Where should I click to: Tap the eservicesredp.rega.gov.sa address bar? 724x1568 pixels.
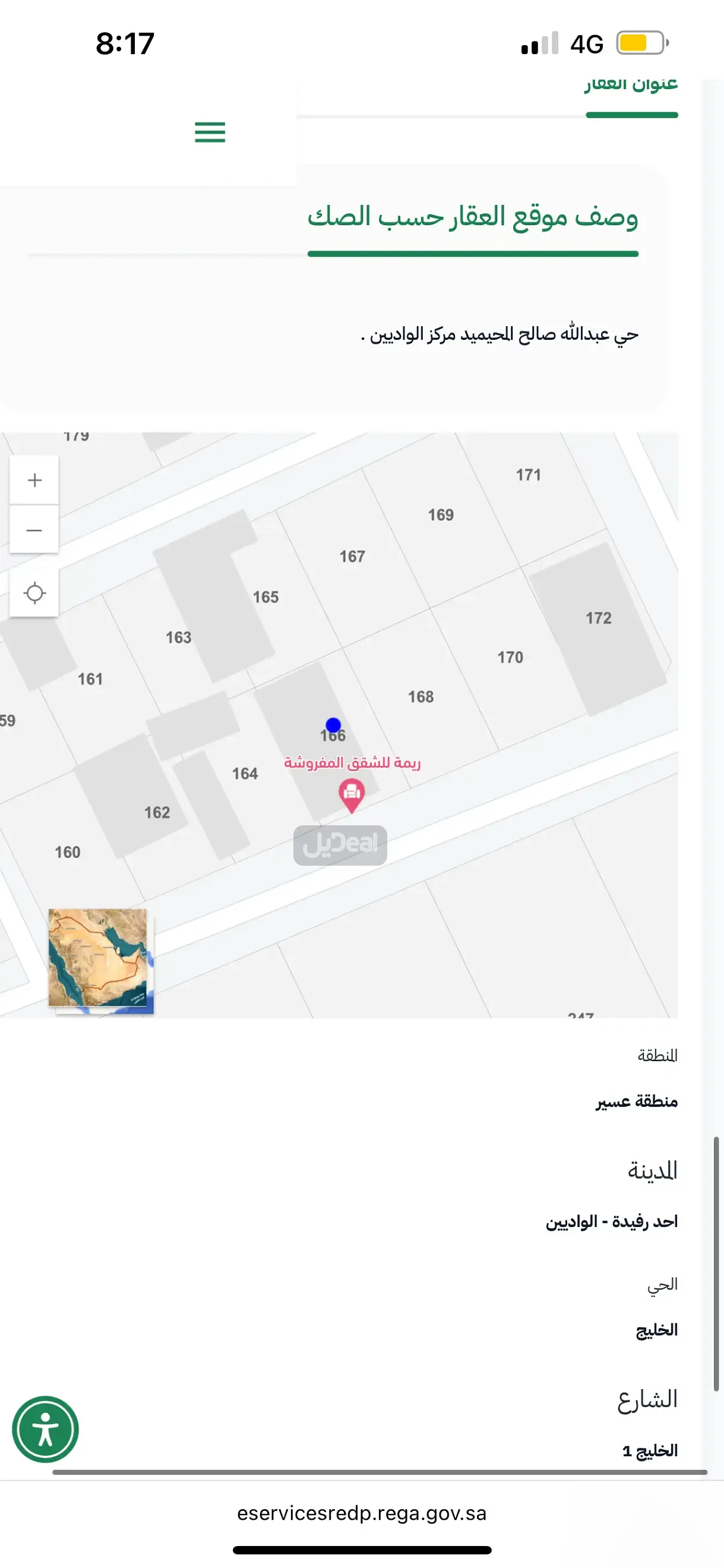(x=362, y=1513)
